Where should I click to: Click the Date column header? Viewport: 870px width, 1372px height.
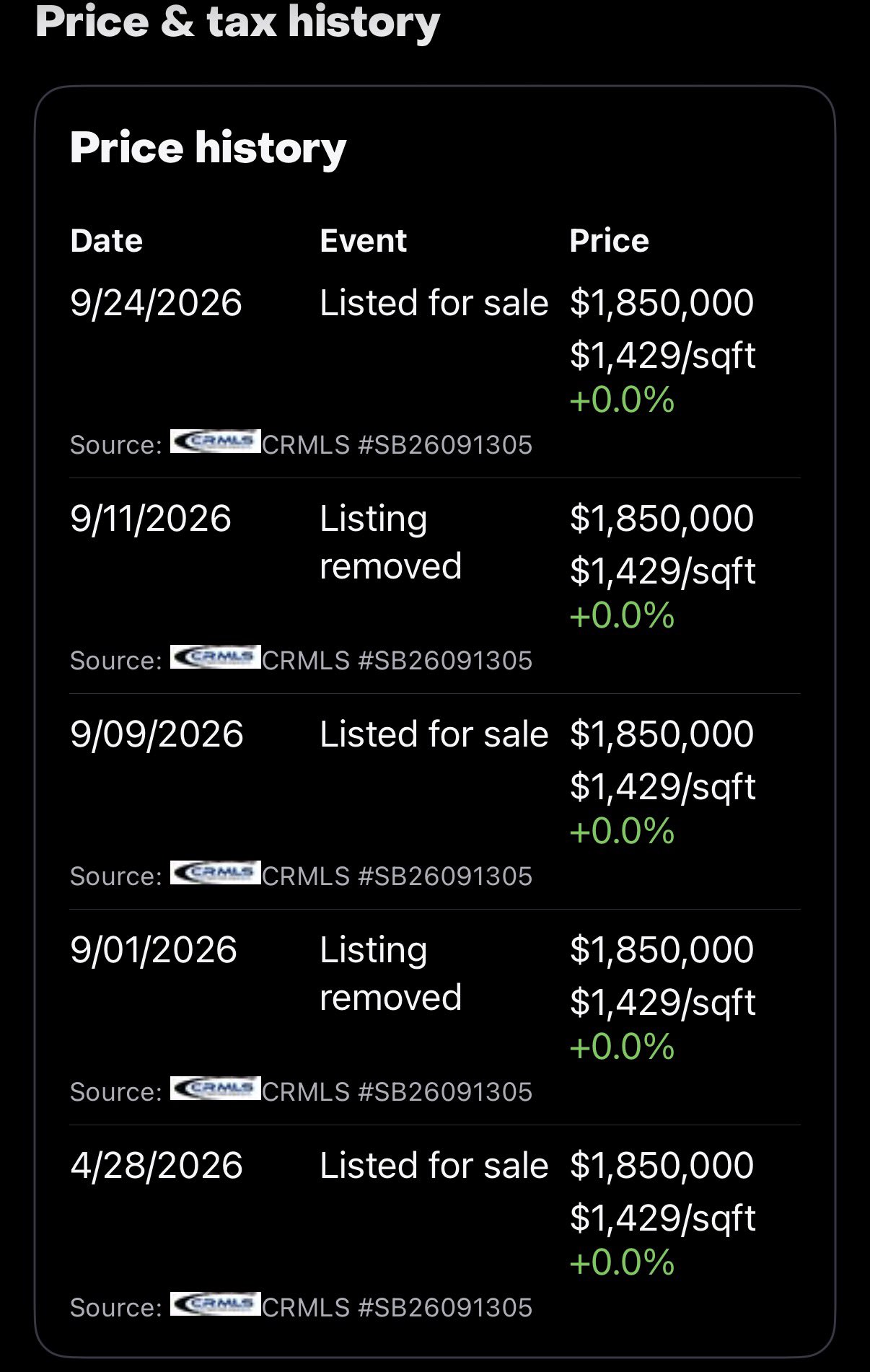(107, 241)
